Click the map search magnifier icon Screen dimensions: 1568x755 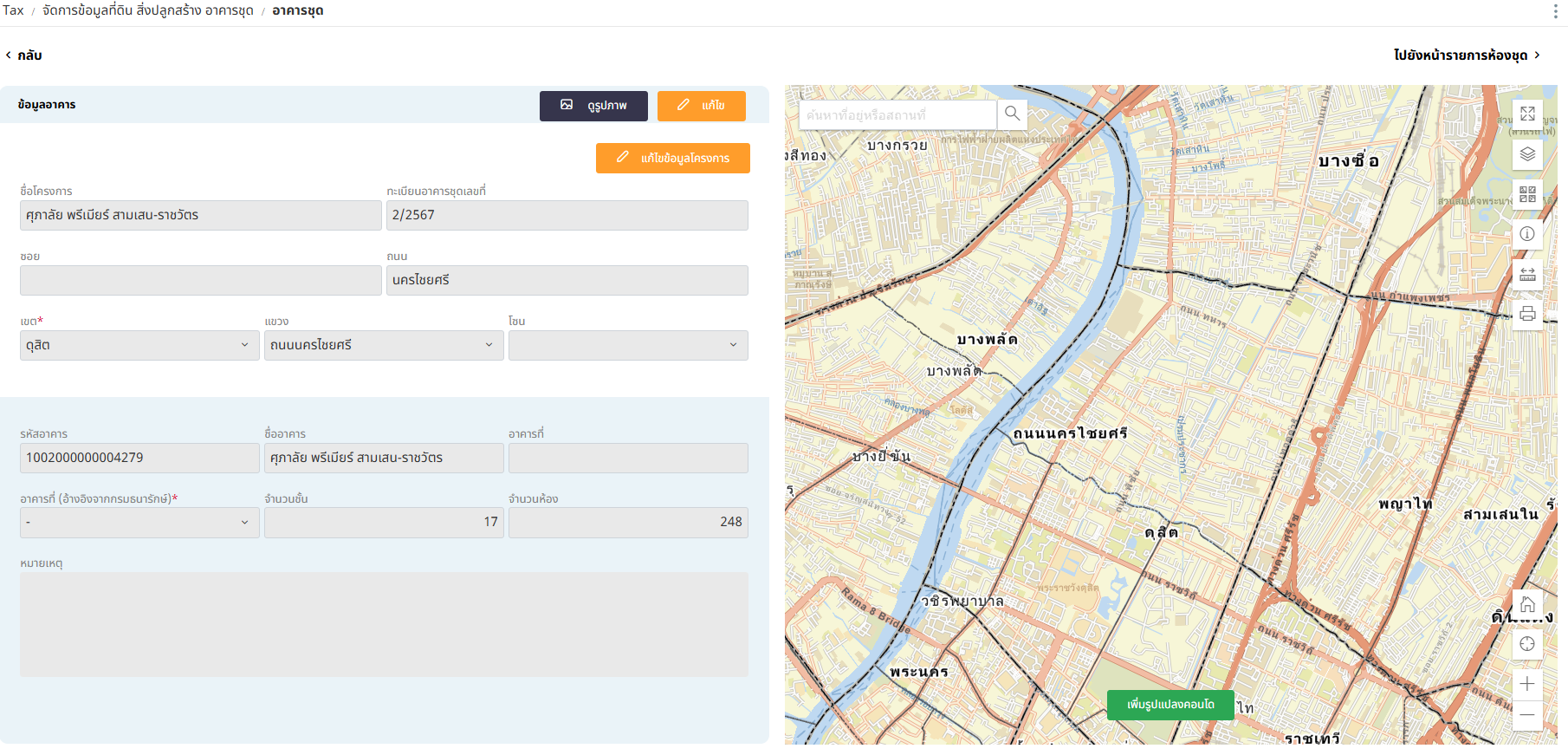(x=1012, y=114)
